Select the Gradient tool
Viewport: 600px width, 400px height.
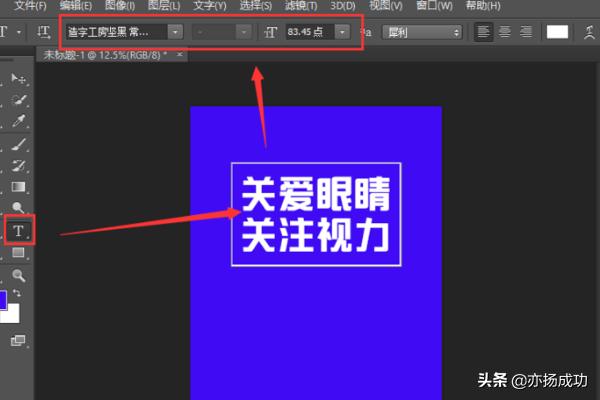(18, 186)
